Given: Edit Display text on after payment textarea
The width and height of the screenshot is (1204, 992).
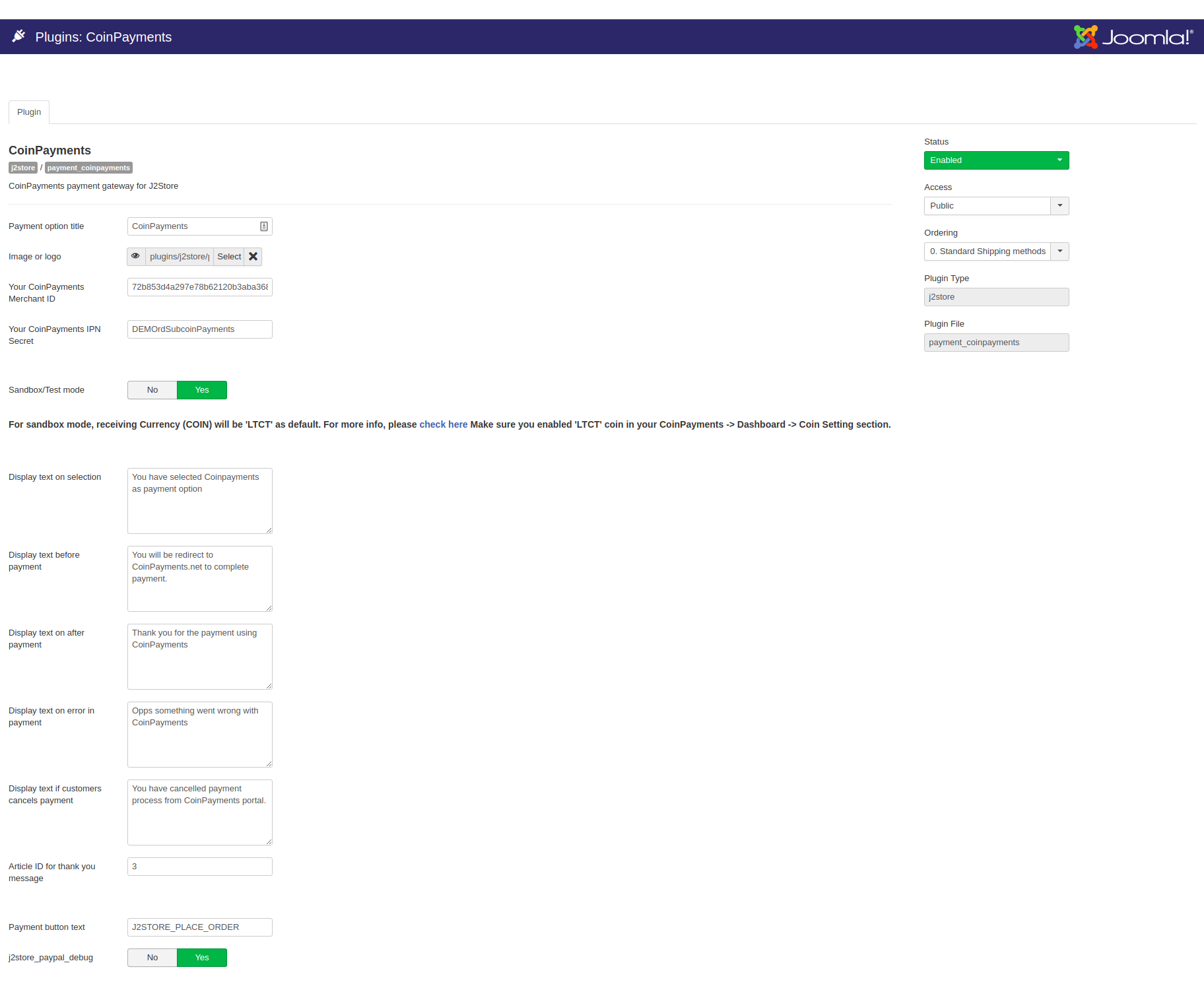Looking at the screenshot, I should coord(200,657).
